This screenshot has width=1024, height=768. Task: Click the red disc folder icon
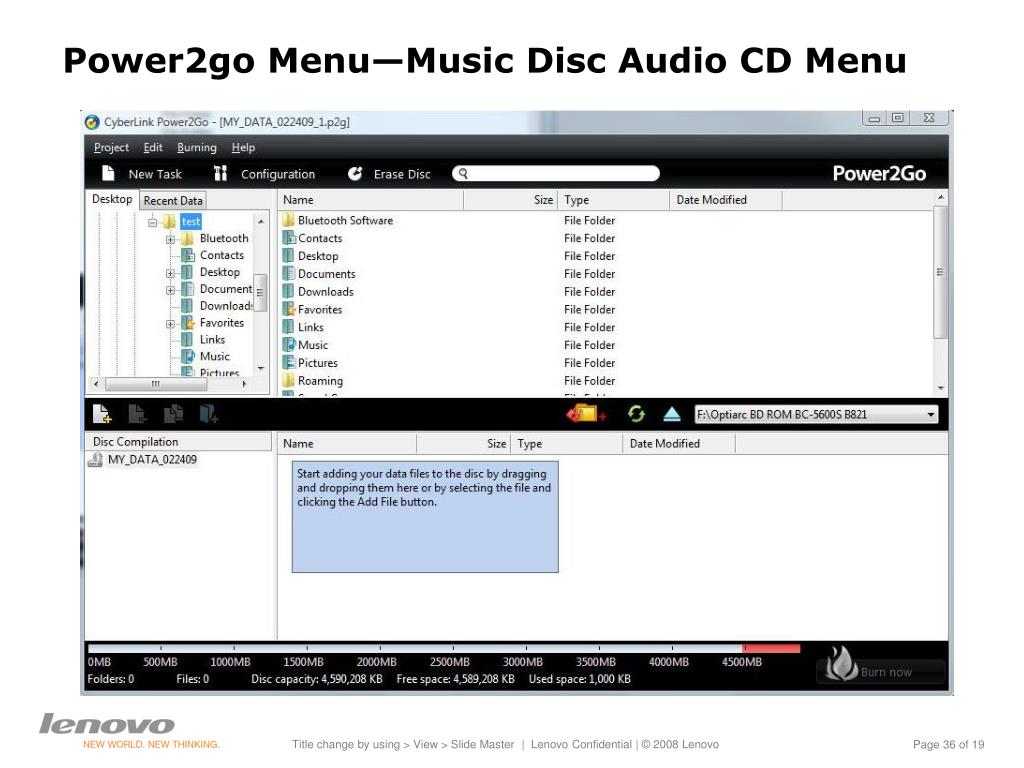[586, 413]
